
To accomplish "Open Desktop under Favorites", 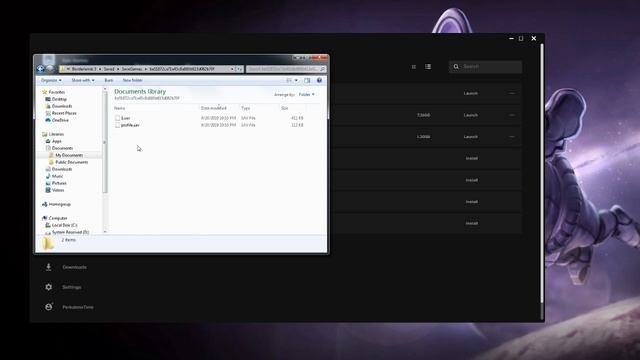I will (59, 99).
